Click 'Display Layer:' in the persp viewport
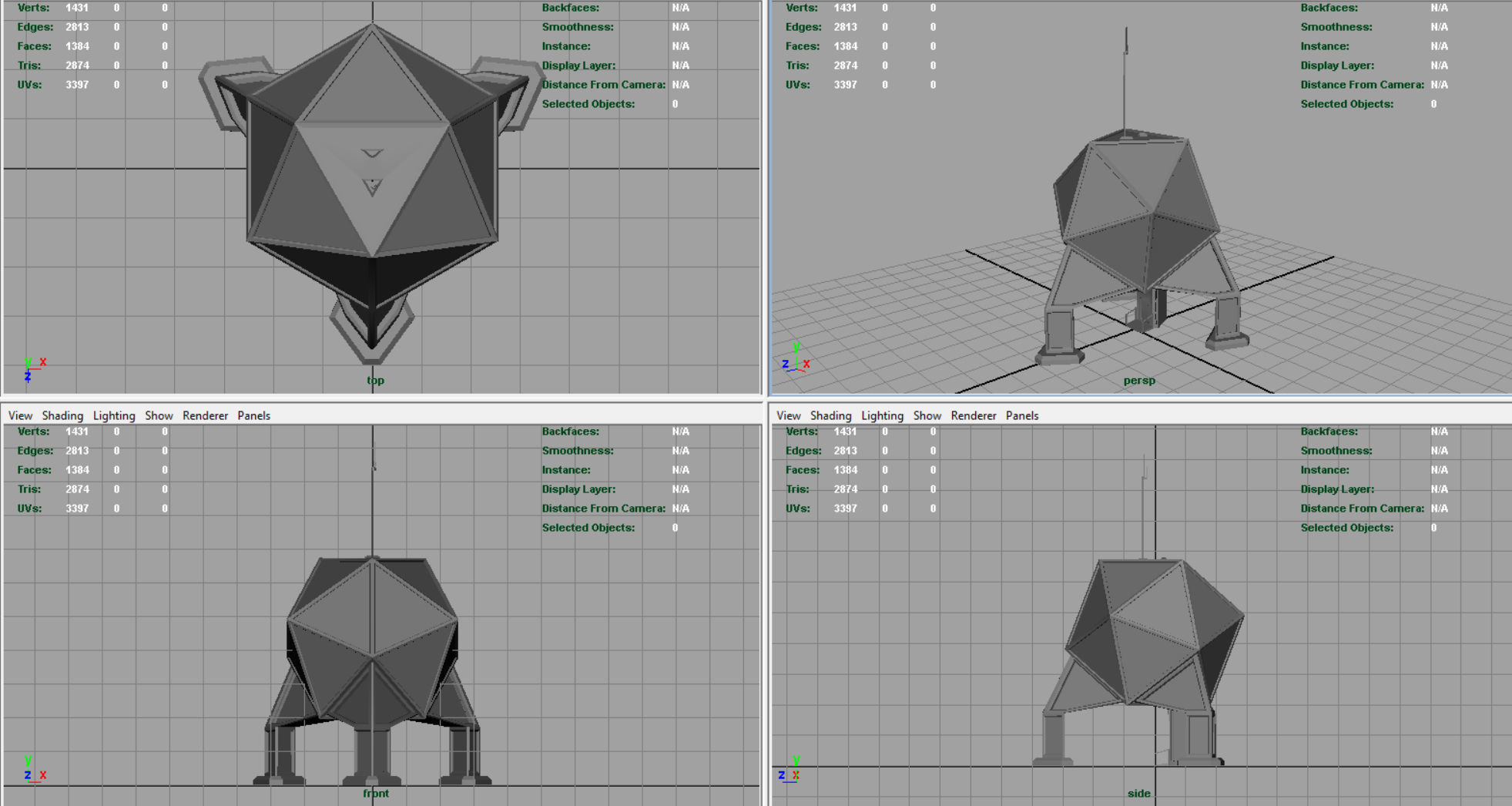This screenshot has width=1512, height=806. pyautogui.click(x=1337, y=65)
